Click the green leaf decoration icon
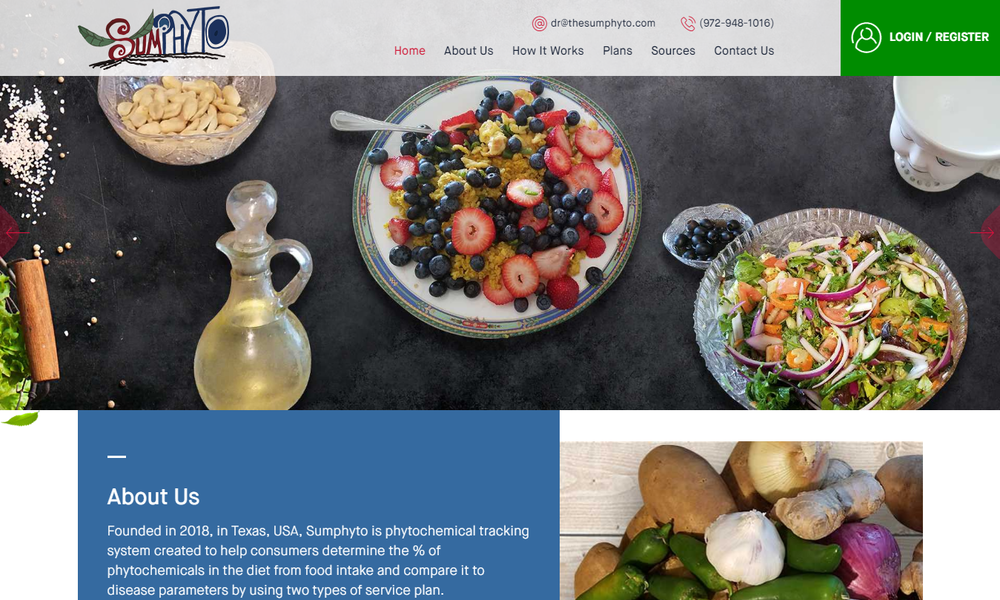This screenshot has height=600, width=1000. click(20, 418)
